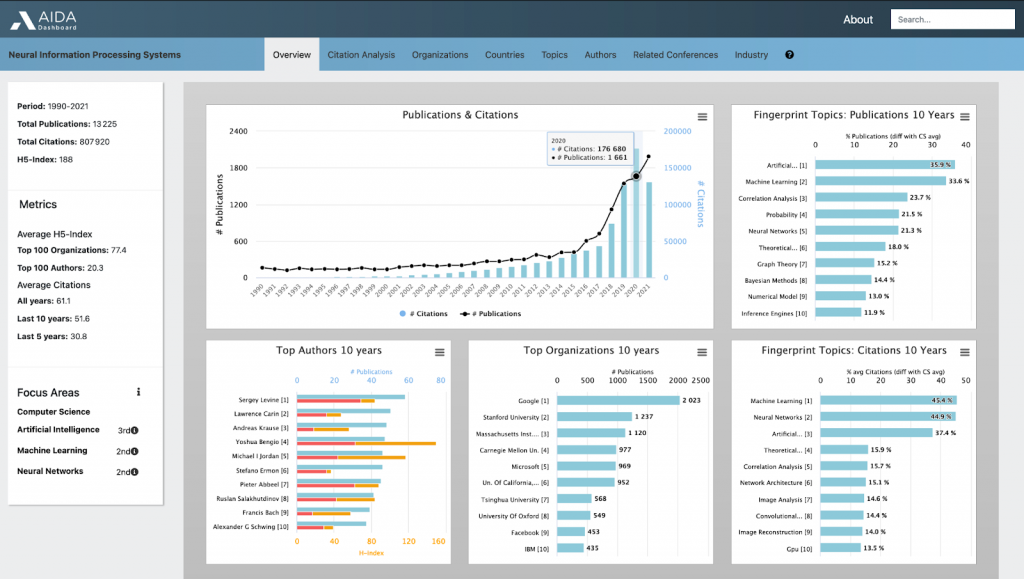
Task: Open the Top Authors chart hamburger menu
Action: click(439, 352)
